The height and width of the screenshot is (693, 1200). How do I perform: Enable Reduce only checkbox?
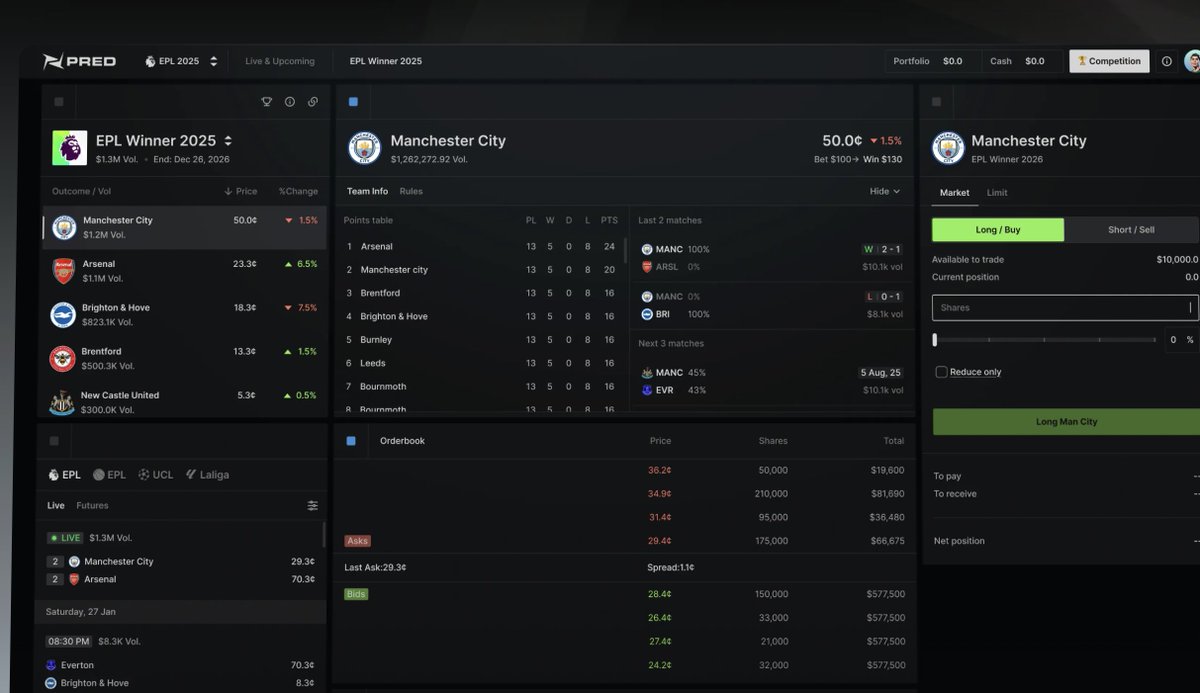coord(941,372)
